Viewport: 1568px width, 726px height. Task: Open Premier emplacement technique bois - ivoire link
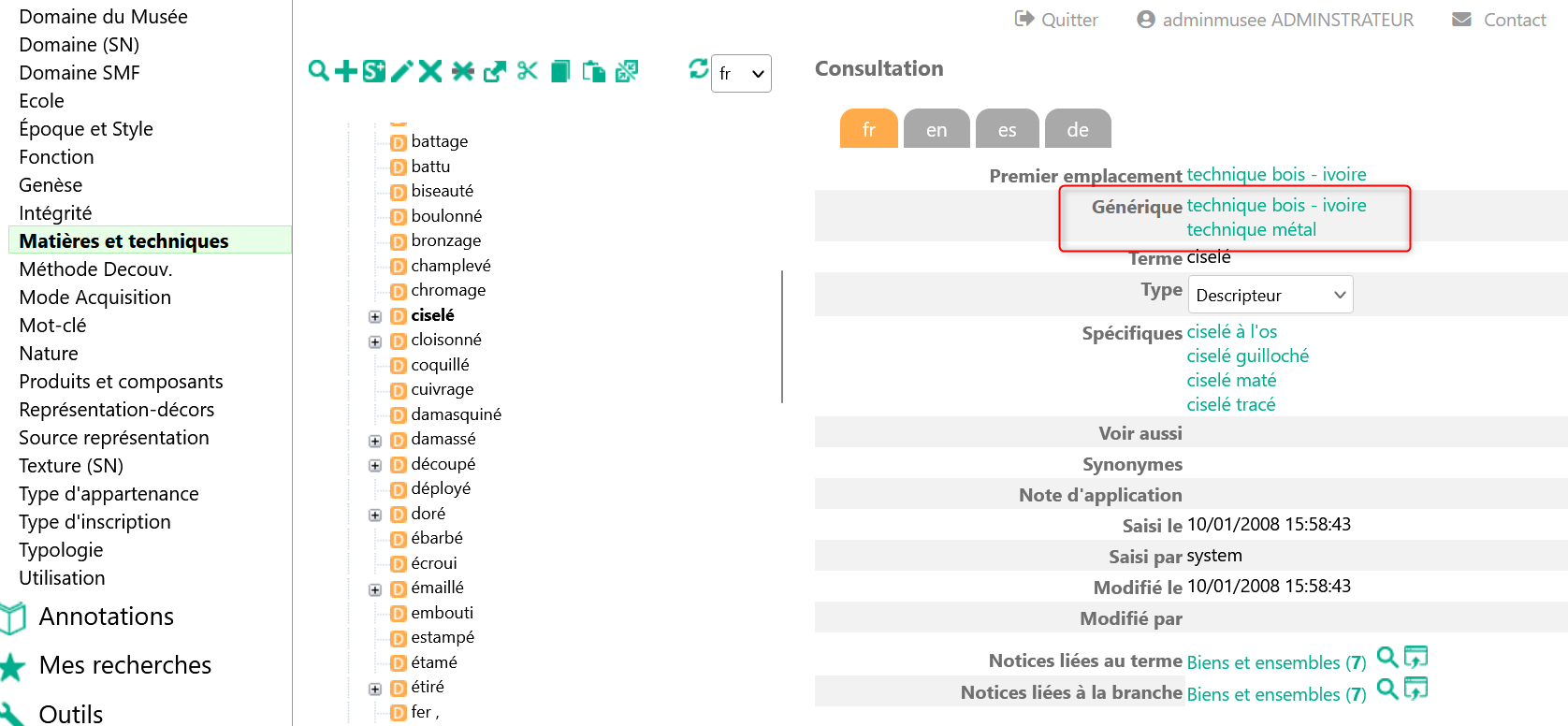(x=1276, y=174)
